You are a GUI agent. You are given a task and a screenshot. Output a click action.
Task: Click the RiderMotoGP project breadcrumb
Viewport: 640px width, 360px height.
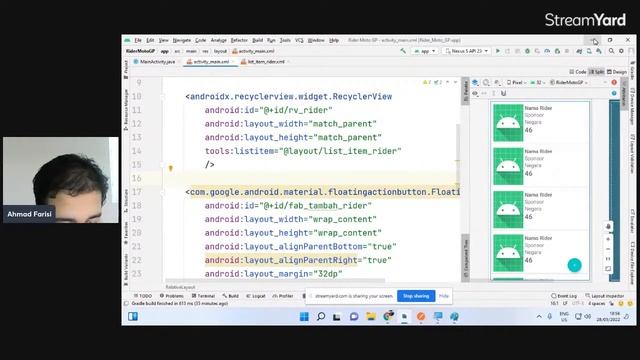point(140,51)
